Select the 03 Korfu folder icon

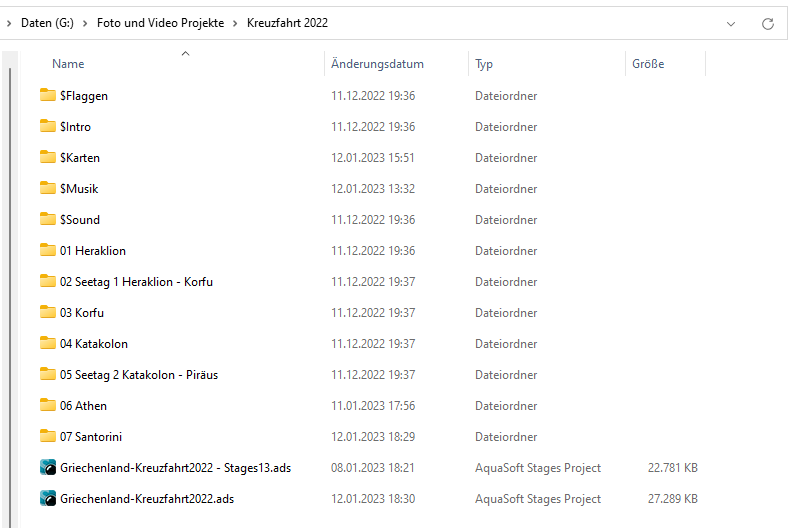[48, 313]
